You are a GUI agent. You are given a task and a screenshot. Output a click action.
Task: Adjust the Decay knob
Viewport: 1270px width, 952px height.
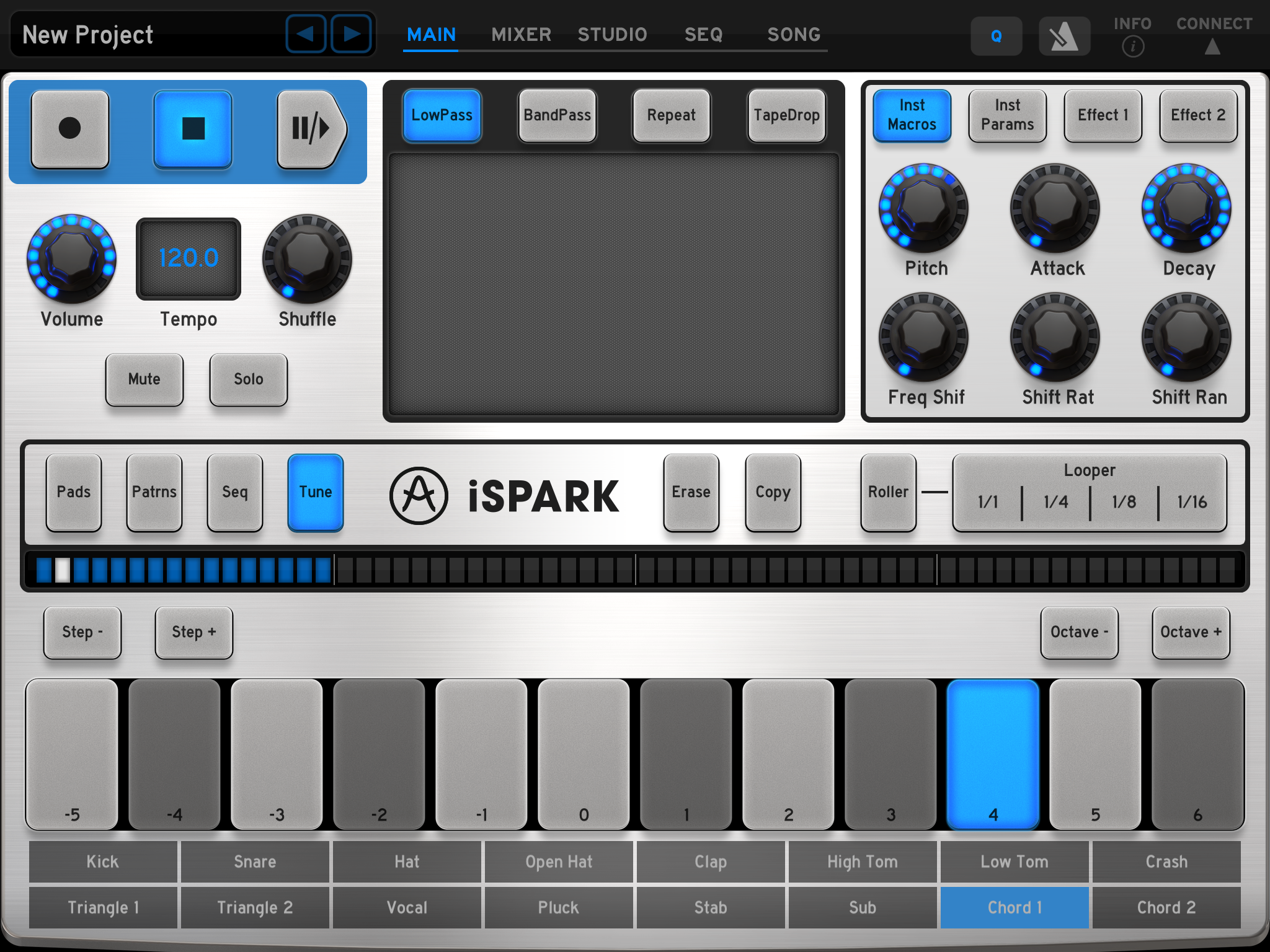click(x=1186, y=208)
